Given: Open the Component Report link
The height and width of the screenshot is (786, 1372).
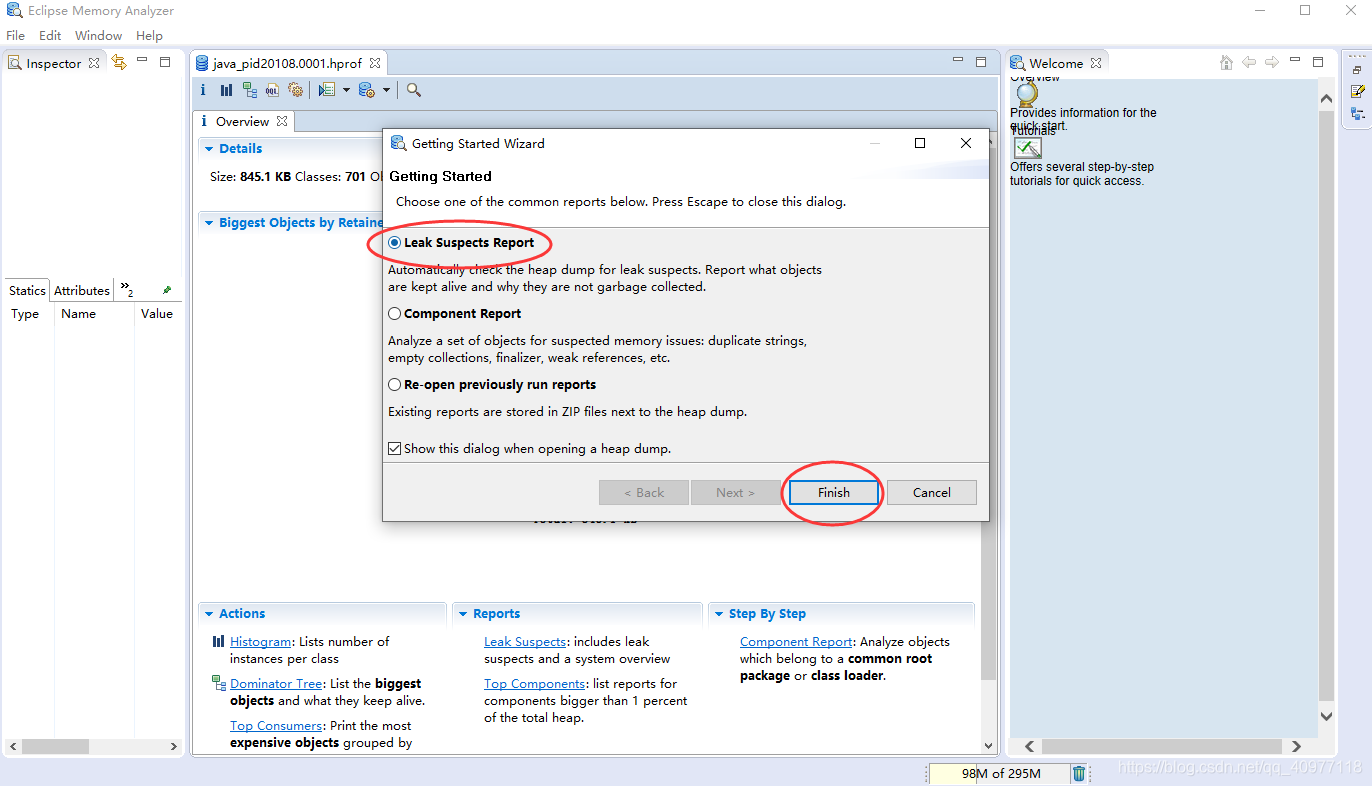Looking at the screenshot, I should [x=796, y=642].
